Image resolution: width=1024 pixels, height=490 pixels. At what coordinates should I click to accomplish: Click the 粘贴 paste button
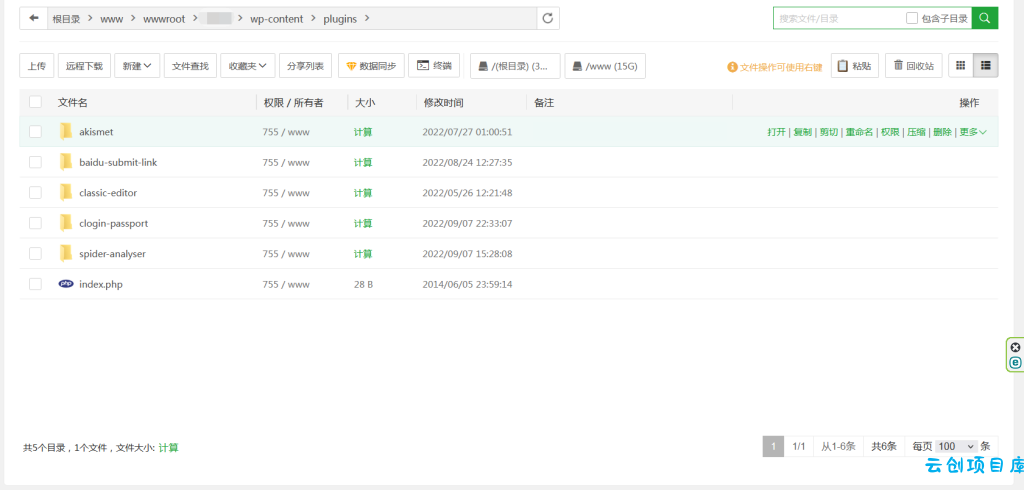[855, 65]
